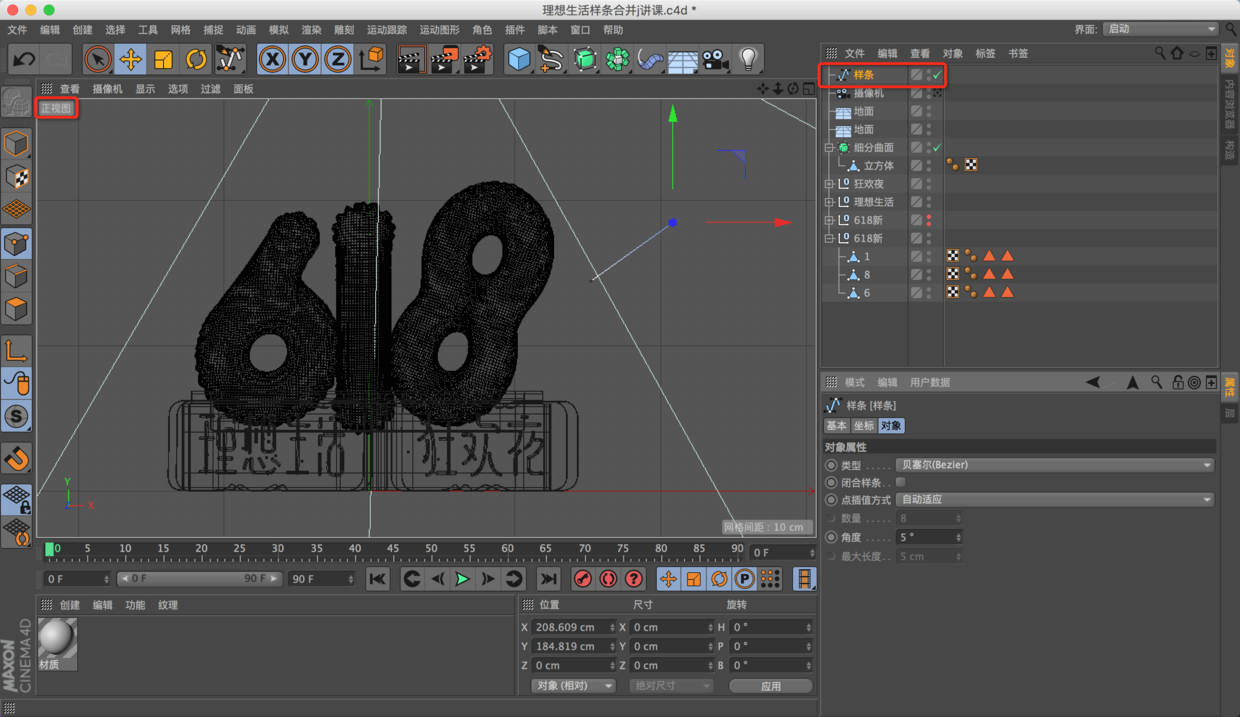
Task: Click the Undo arrow icon
Action: point(24,59)
